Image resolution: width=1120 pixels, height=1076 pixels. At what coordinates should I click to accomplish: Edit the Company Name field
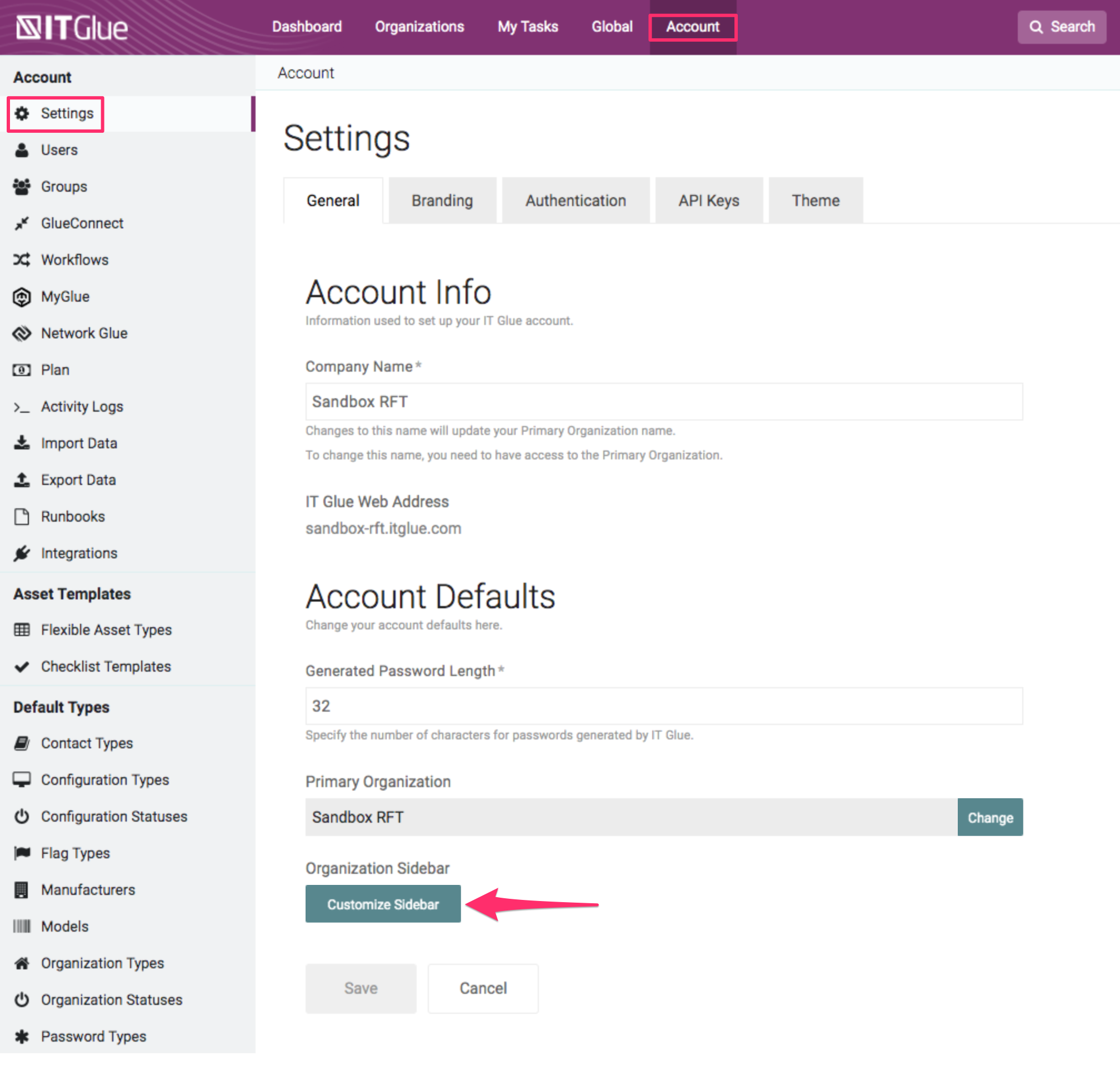point(663,401)
